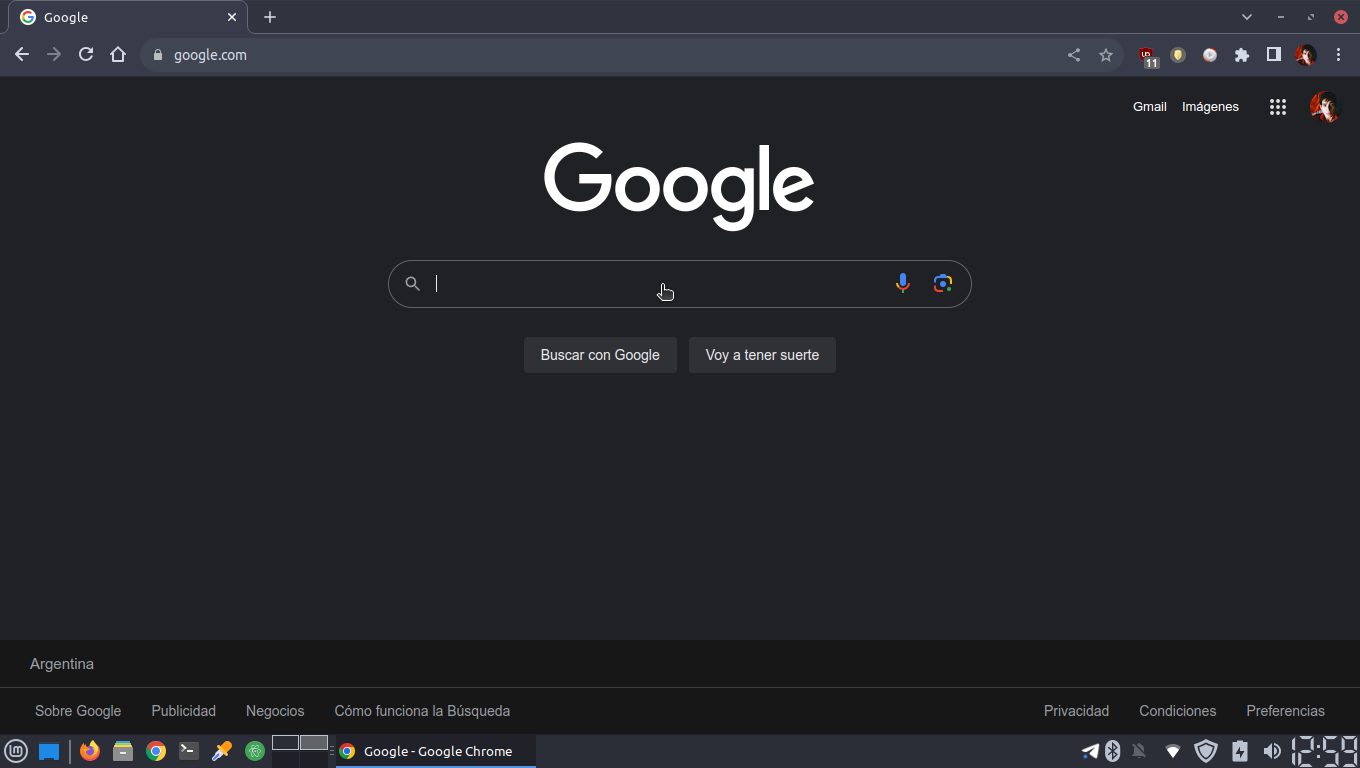Open the Google apps grid

pos(1277,107)
